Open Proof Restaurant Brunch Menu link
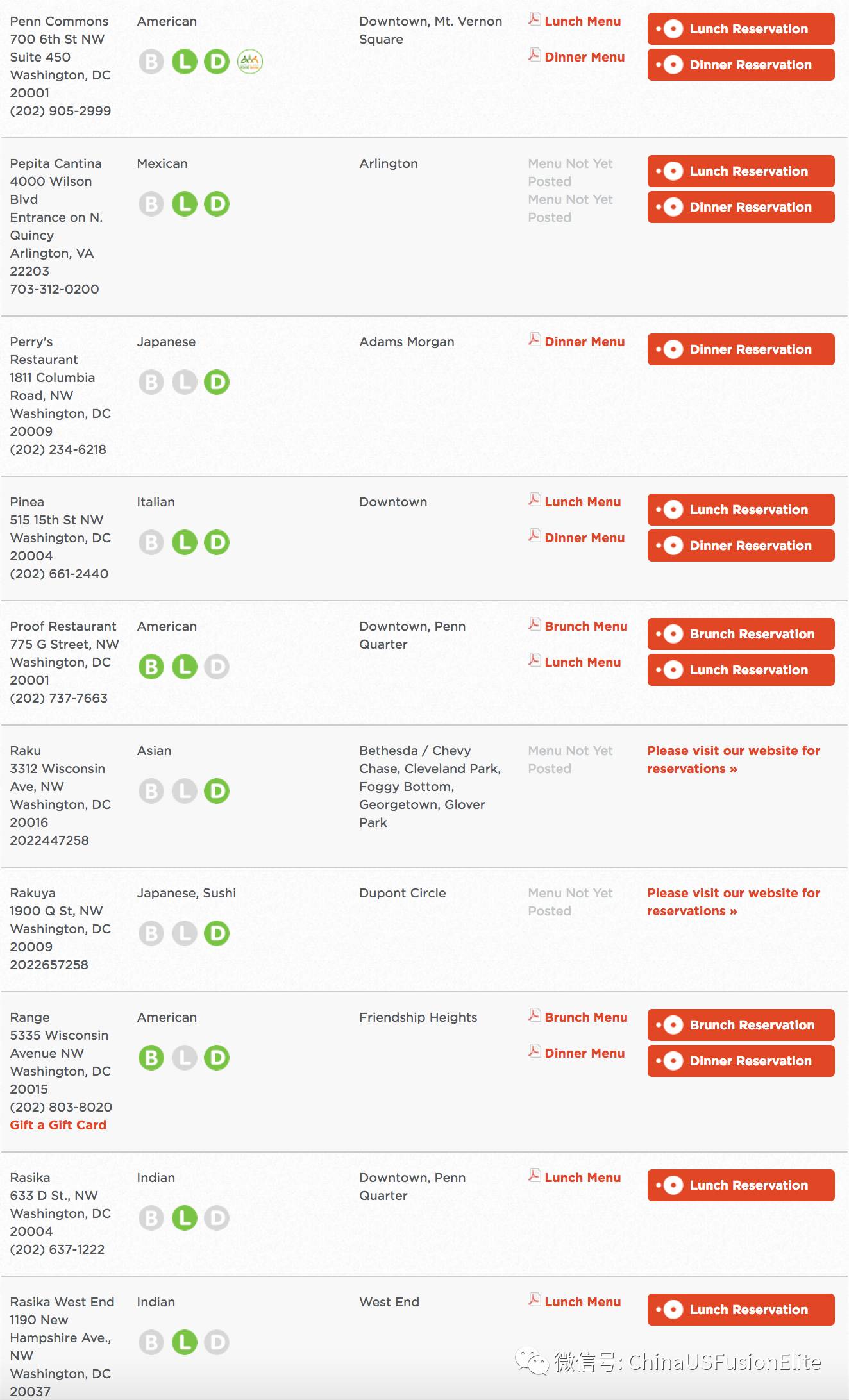The width and height of the screenshot is (849, 1400). (585, 626)
